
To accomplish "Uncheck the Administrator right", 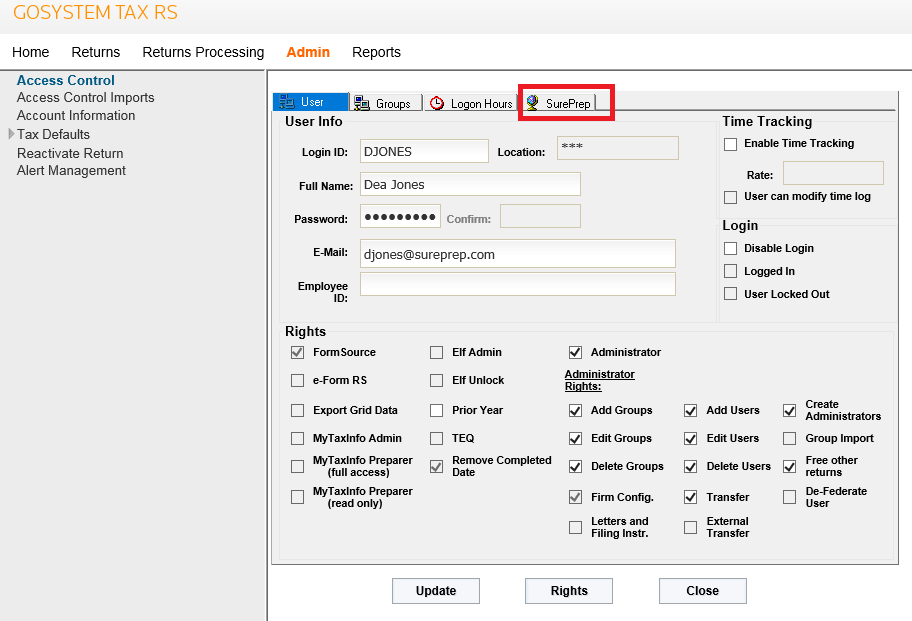I will pos(575,352).
